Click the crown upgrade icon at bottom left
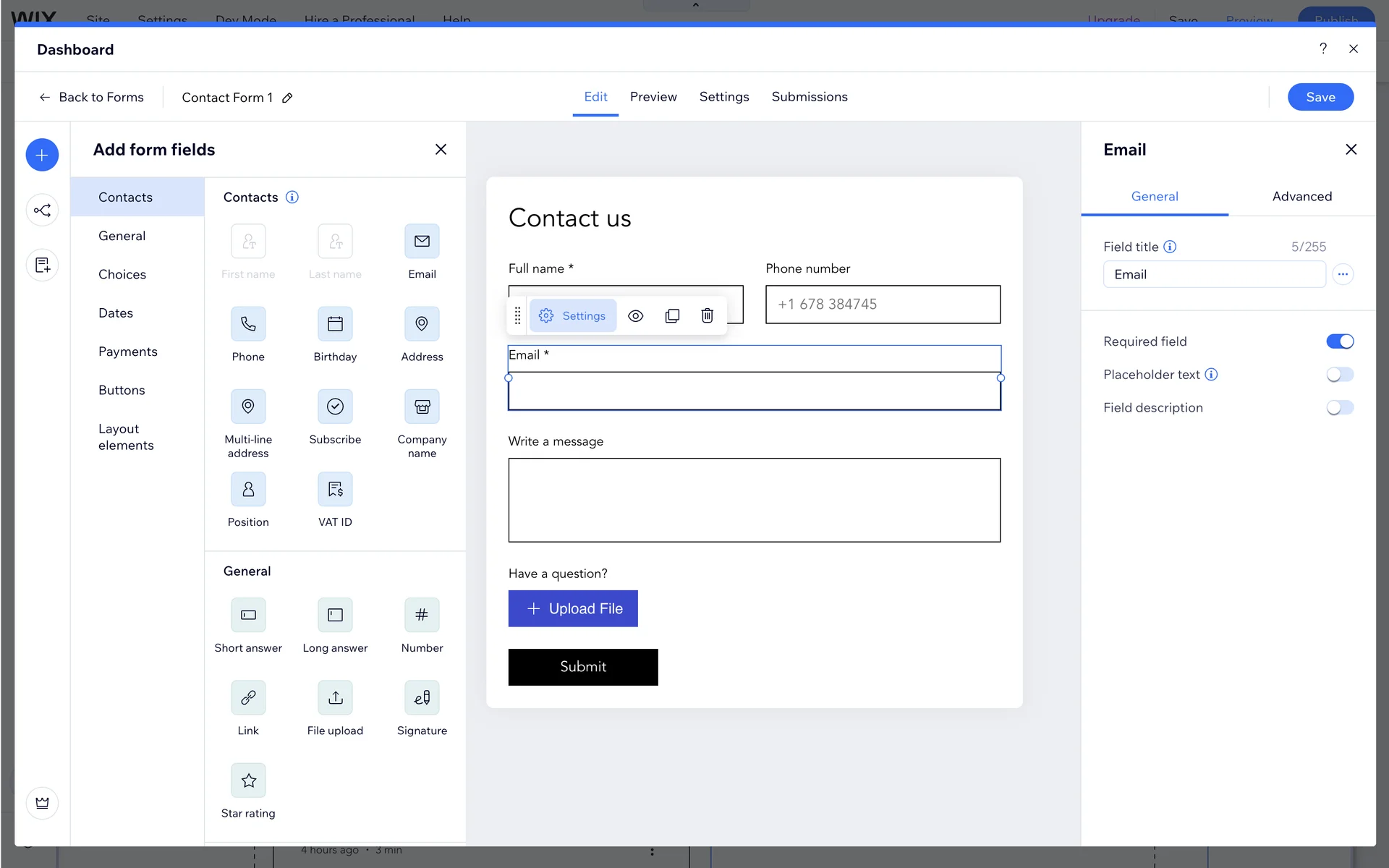The image size is (1389, 868). [x=42, y=803]
